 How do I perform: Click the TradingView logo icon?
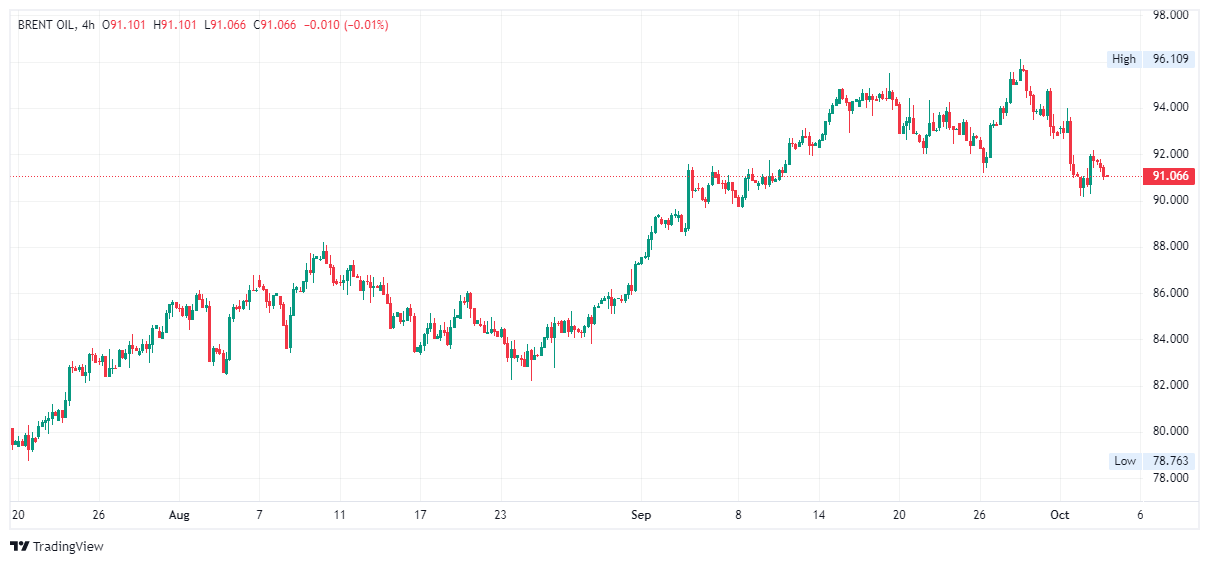[x=19, y=546]
